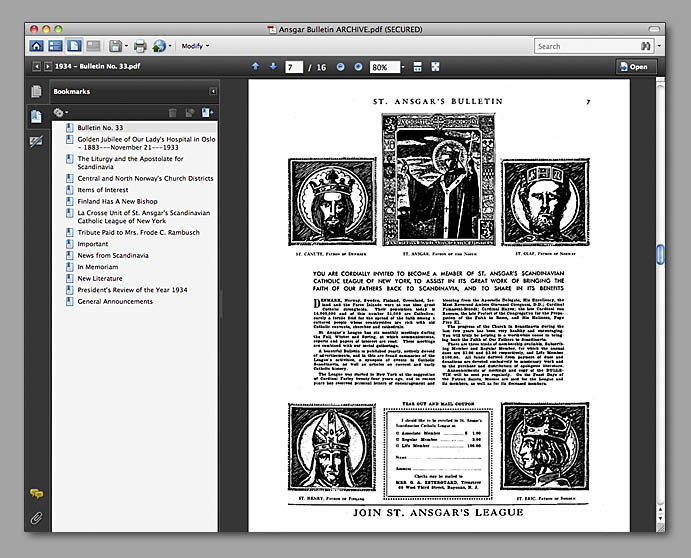The image size is (691, 558).
Task: Click the binoculars search icon
Action: pos(646,46)
